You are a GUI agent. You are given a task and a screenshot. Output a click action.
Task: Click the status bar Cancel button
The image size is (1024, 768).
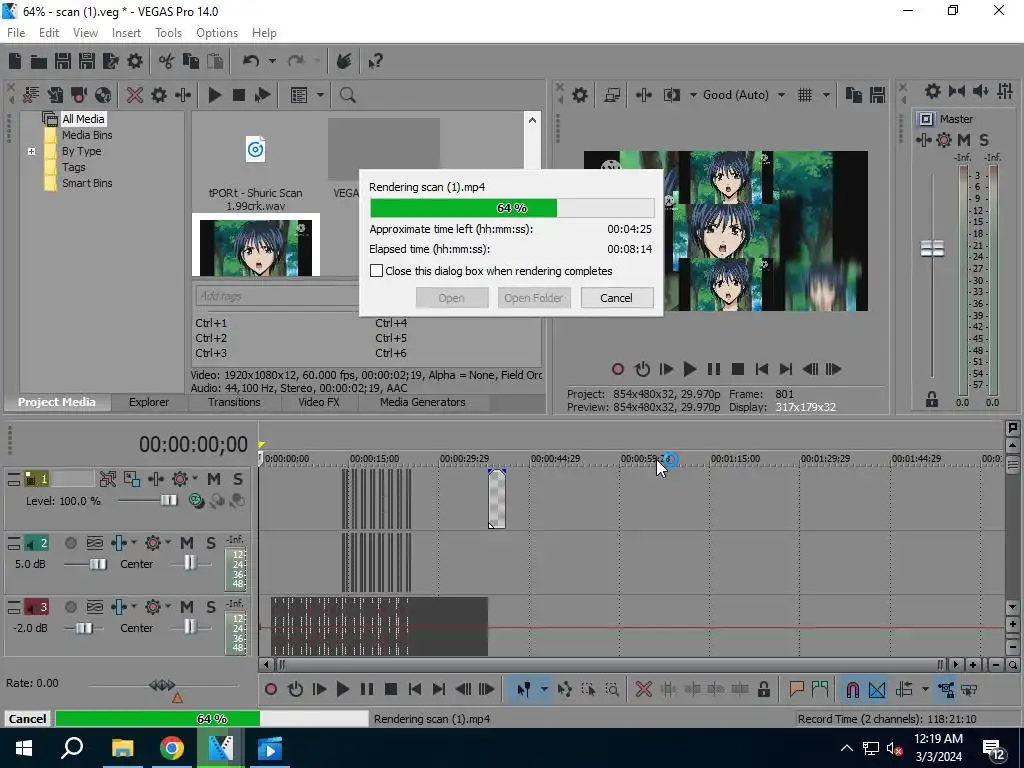tap(27, 718)
